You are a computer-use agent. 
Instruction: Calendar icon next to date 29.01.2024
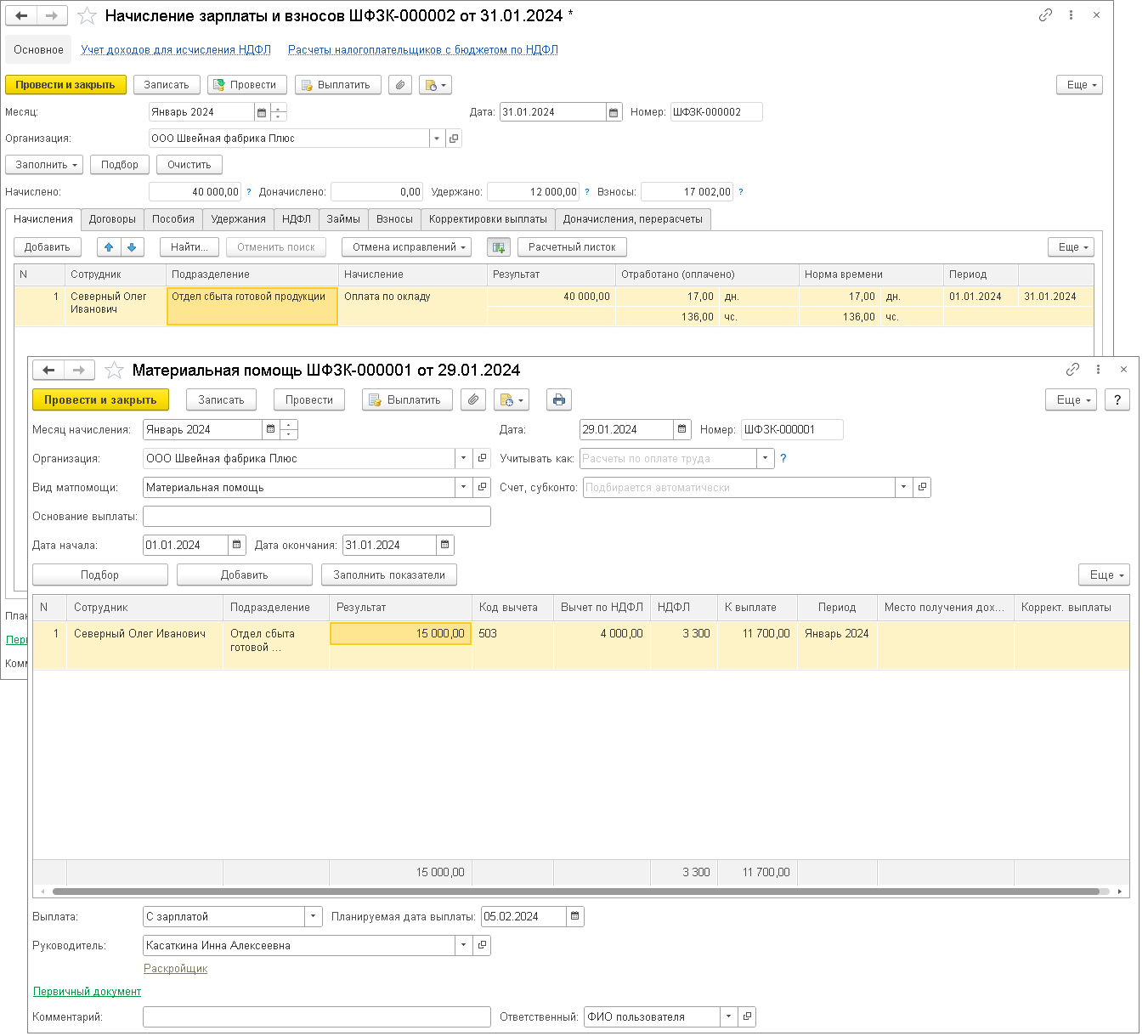pyautogui.click(x=681, y=429)
